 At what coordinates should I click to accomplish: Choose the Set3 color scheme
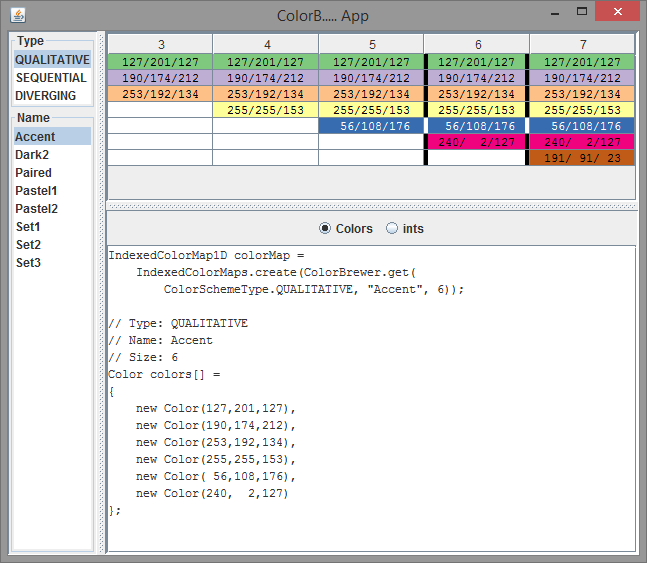point(52,263)
